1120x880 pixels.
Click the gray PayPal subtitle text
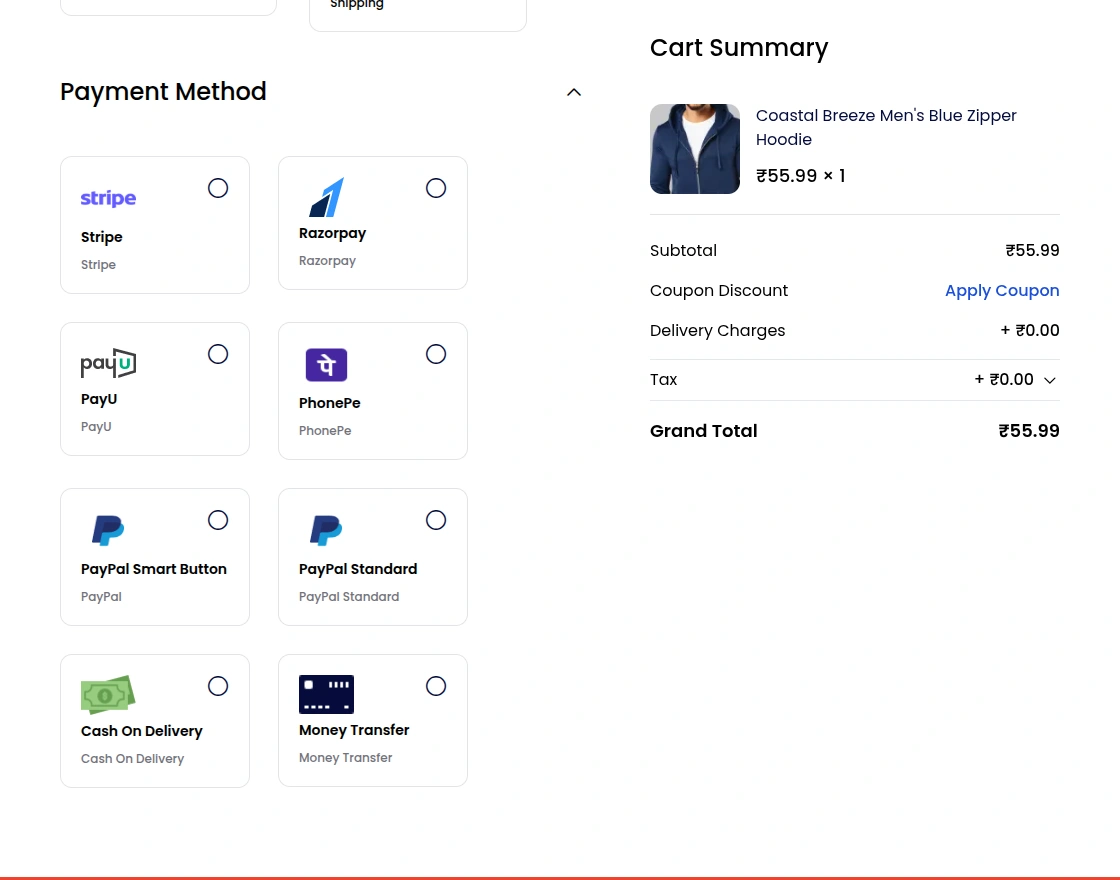(x=101, y=597)
